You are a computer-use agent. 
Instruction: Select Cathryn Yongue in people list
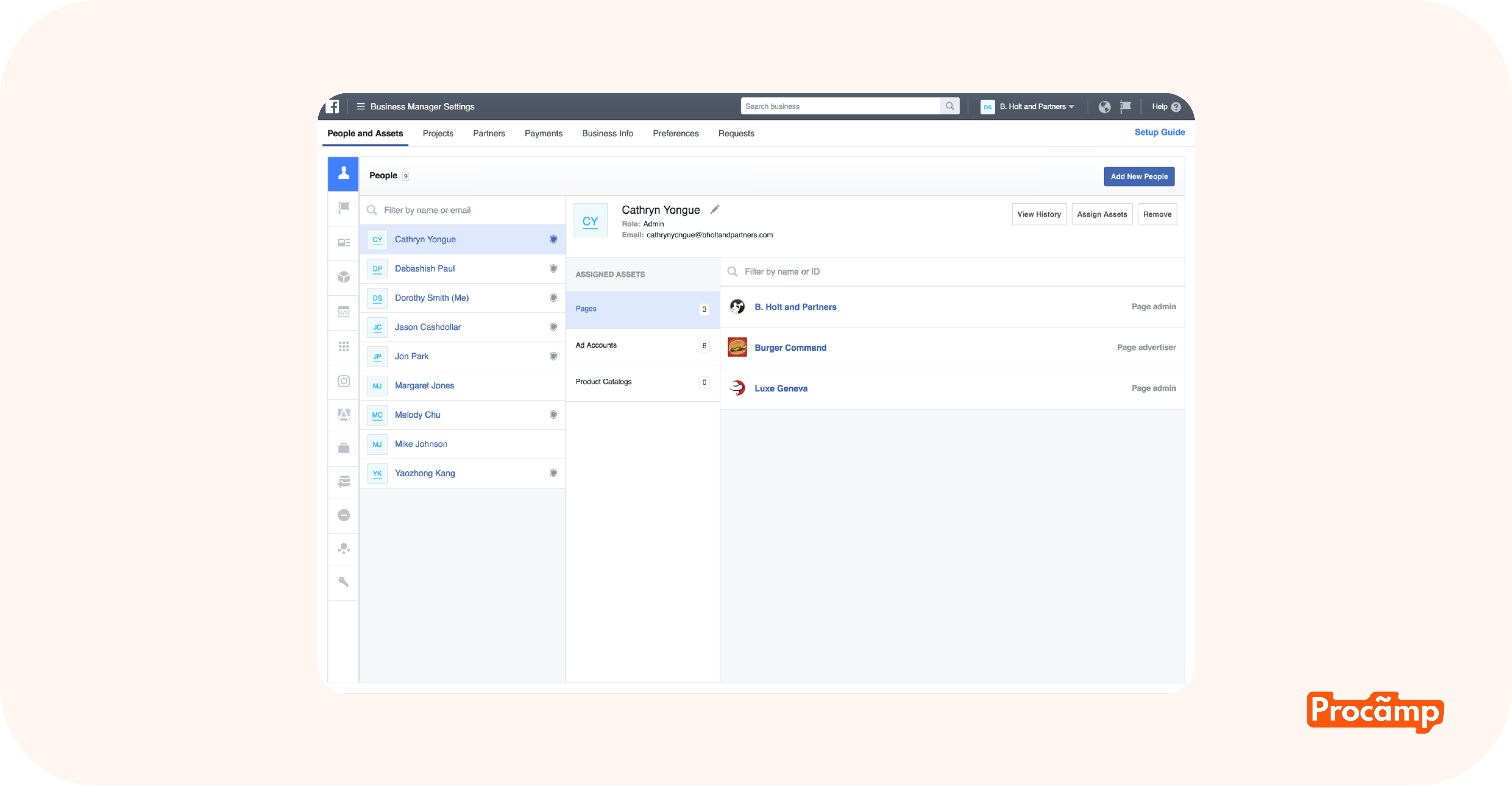pyautogui.click(x=462, y=239)
